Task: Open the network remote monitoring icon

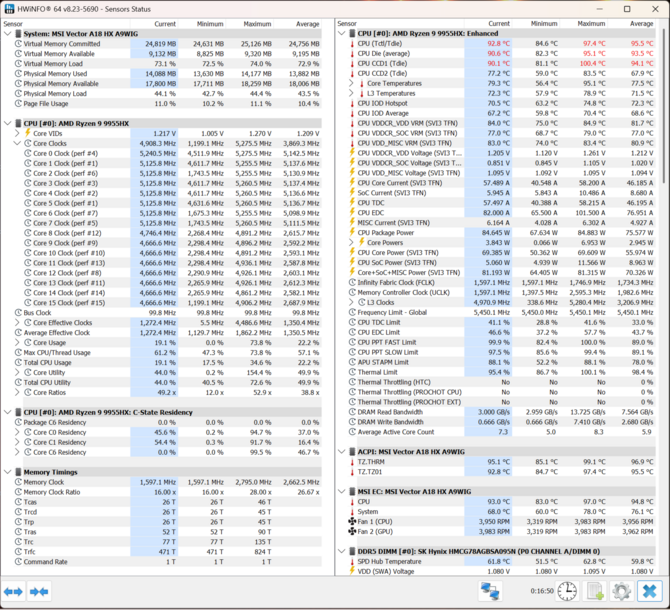Action: click(x=490, y=592)
